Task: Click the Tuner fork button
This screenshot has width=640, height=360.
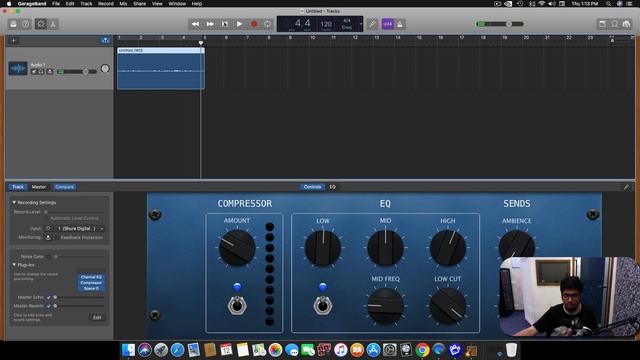Action: (x=372, y=24)
